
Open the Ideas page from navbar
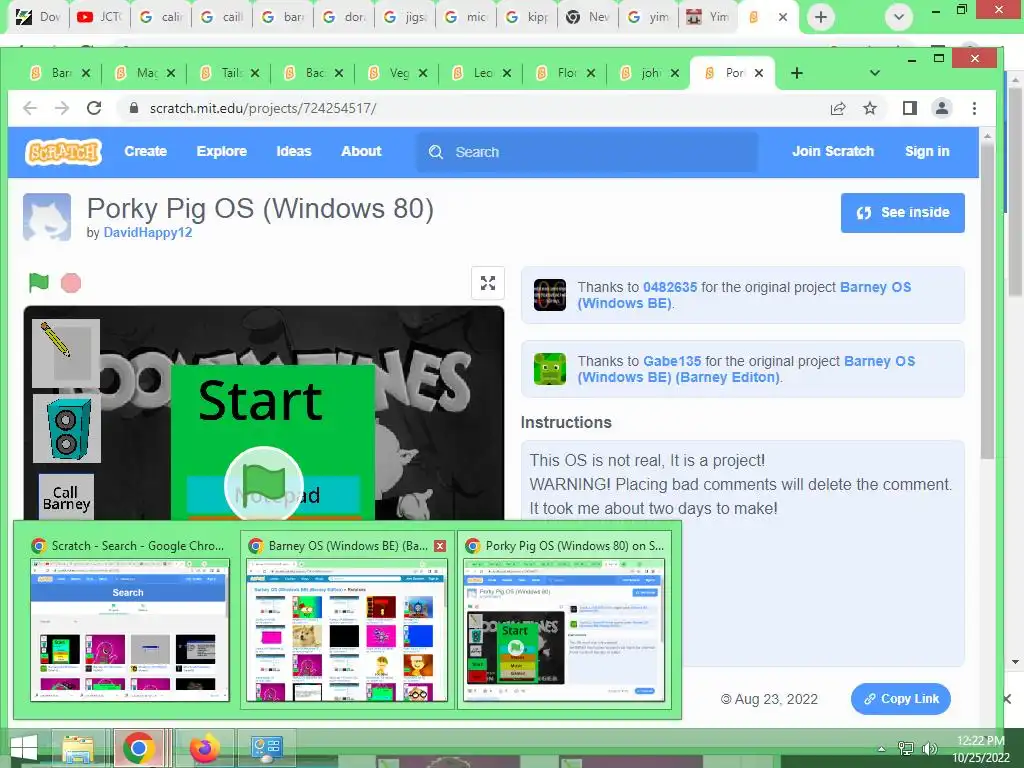pyautogui.click(x=294, y=152)
